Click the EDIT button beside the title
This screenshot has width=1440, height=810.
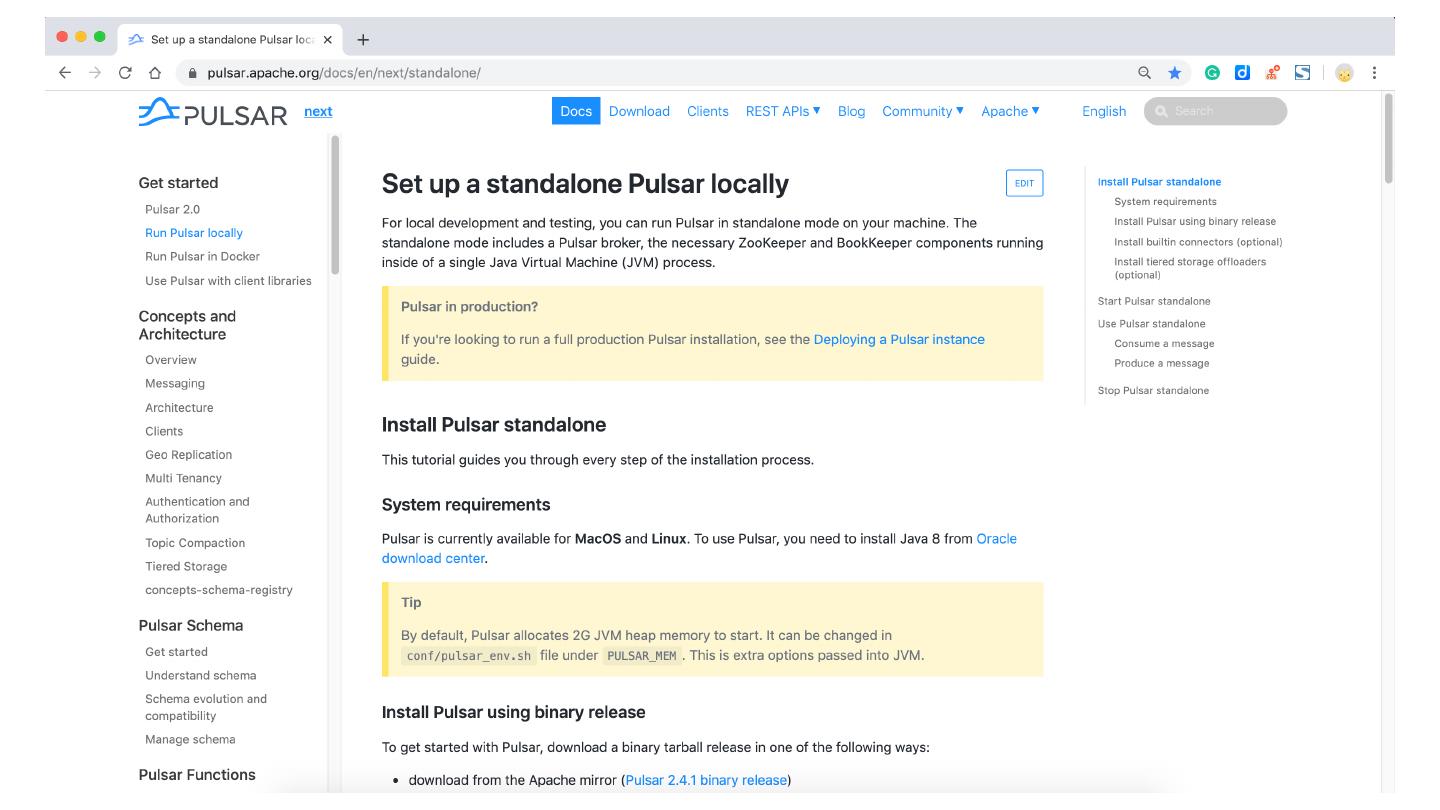[x=1024, y=183]
